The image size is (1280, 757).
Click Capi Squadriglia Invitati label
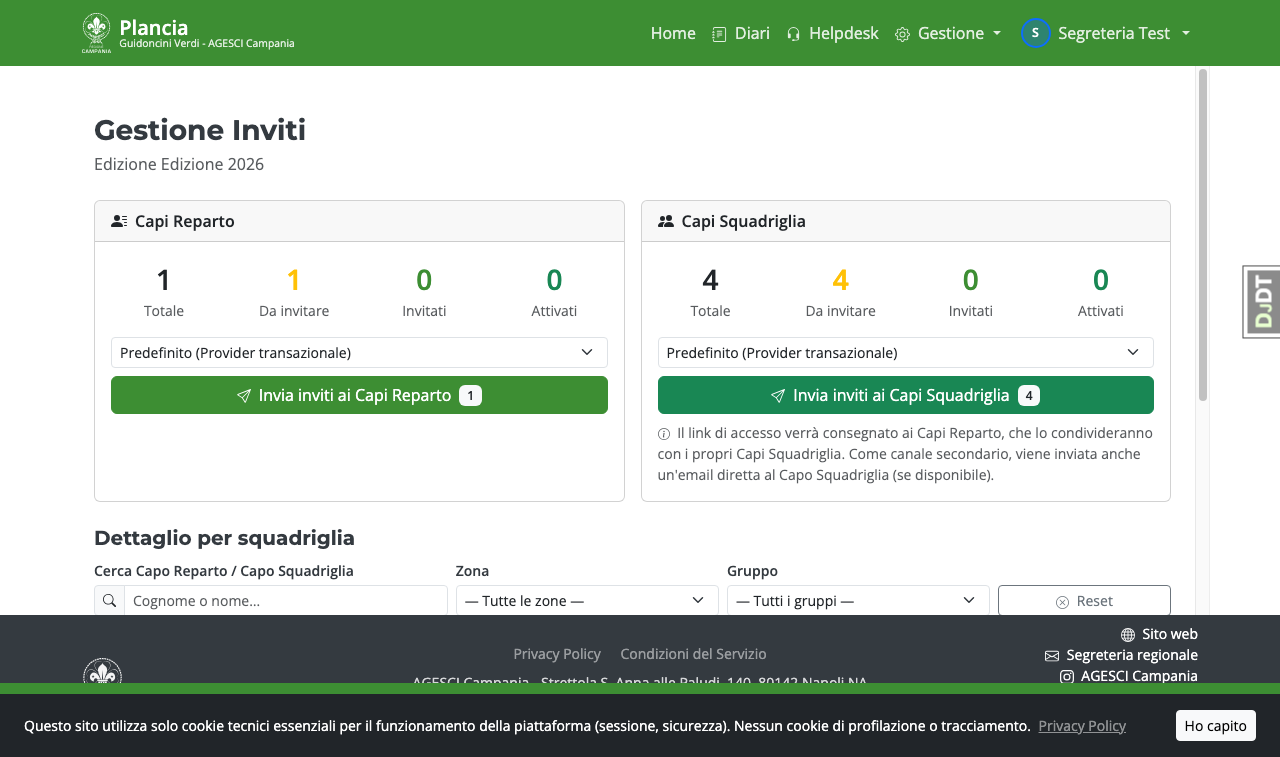[x=970, y=311]
